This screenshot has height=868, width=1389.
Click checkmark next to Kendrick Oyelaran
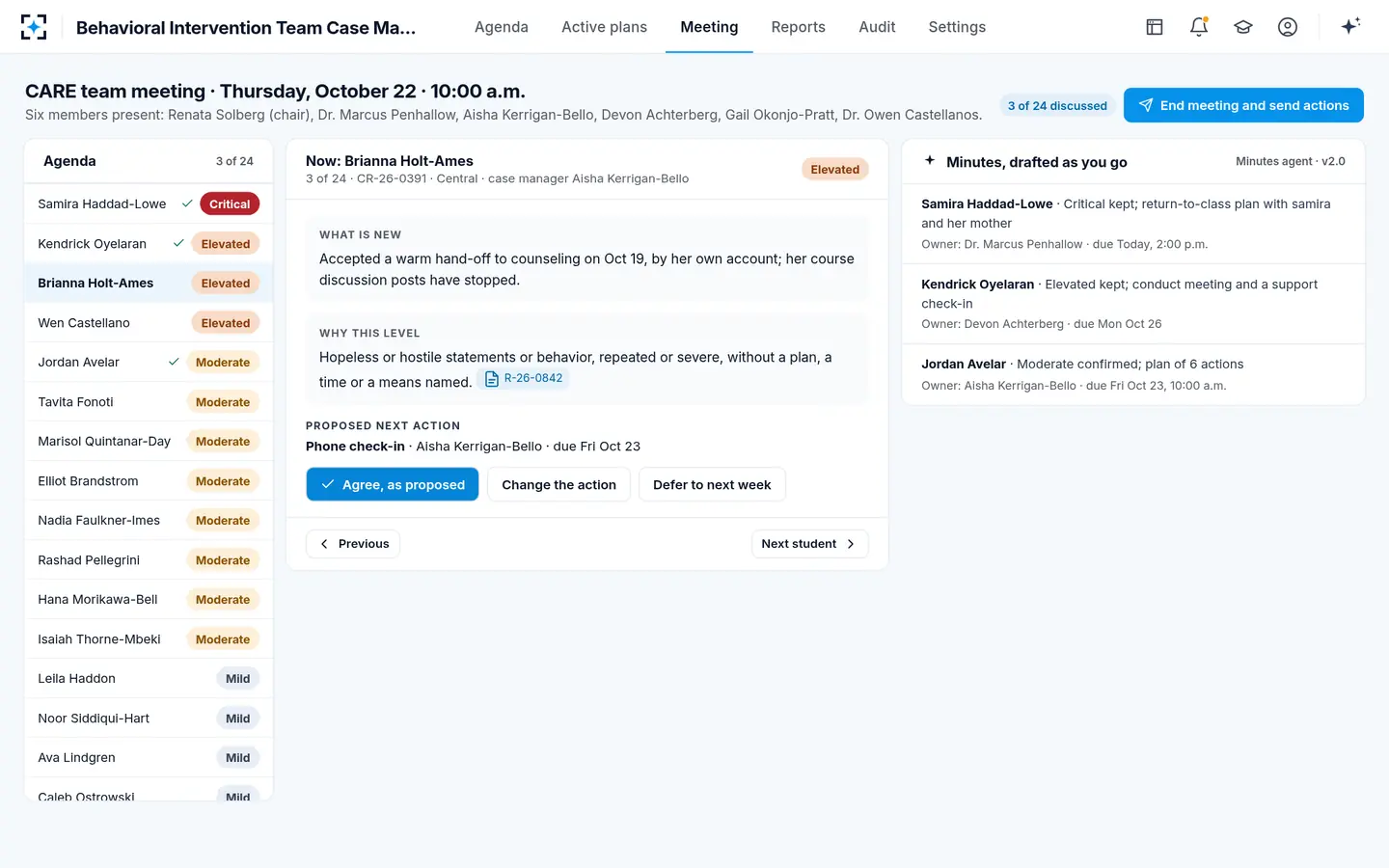[x=178, y=243]
